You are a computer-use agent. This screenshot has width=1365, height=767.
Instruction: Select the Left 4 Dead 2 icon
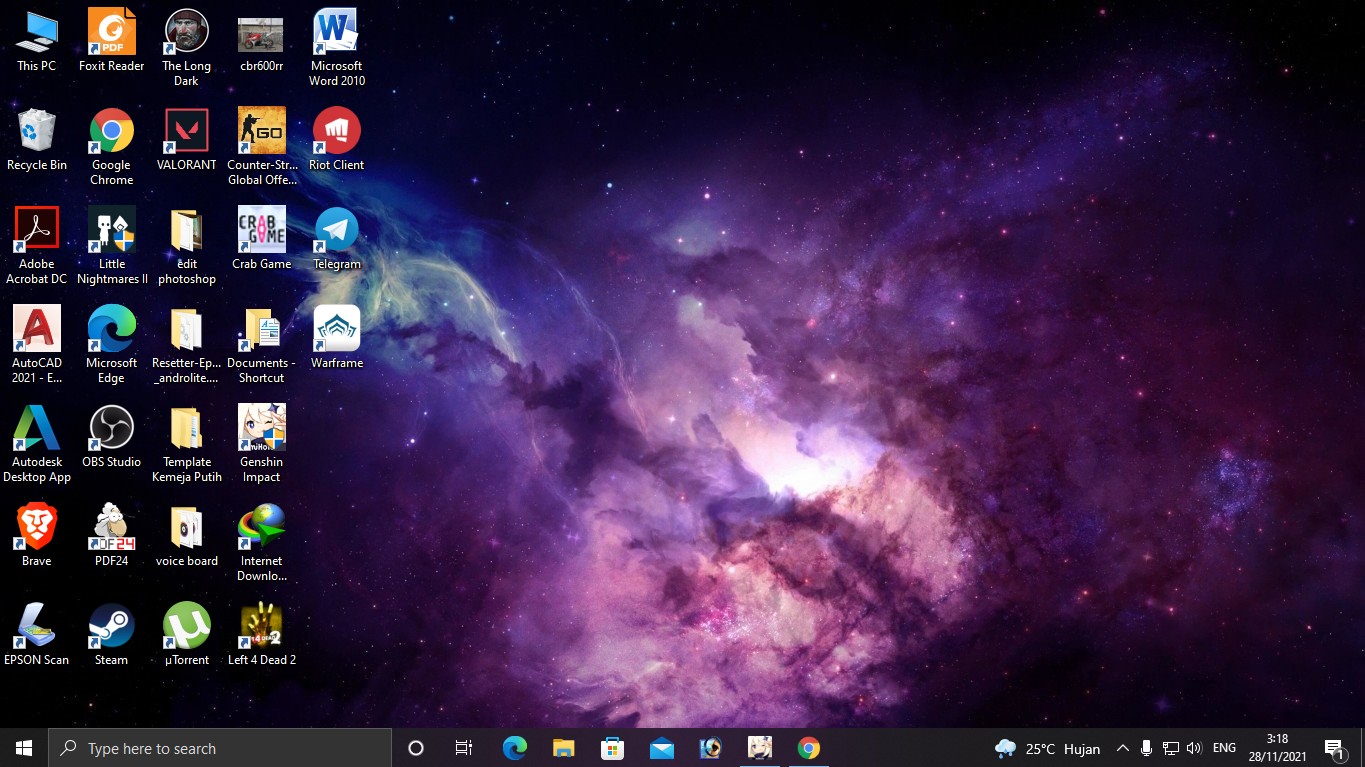coord(262,634)
